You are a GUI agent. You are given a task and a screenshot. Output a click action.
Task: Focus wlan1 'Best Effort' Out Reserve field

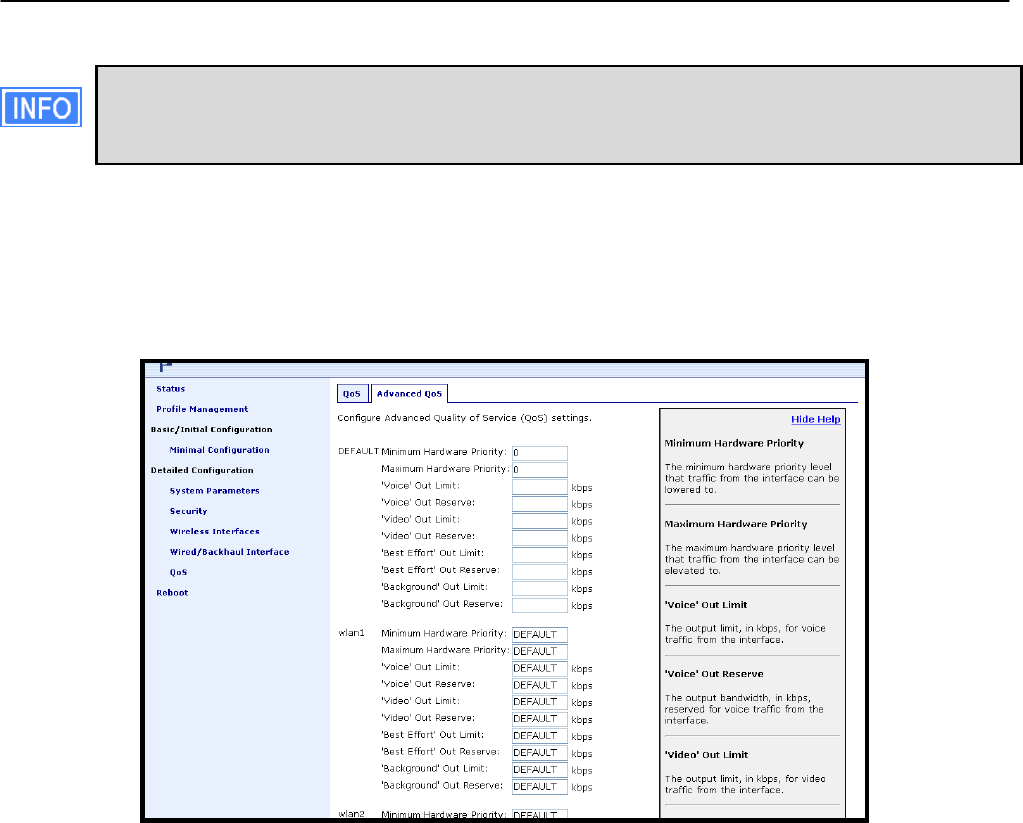coord(540,753)
